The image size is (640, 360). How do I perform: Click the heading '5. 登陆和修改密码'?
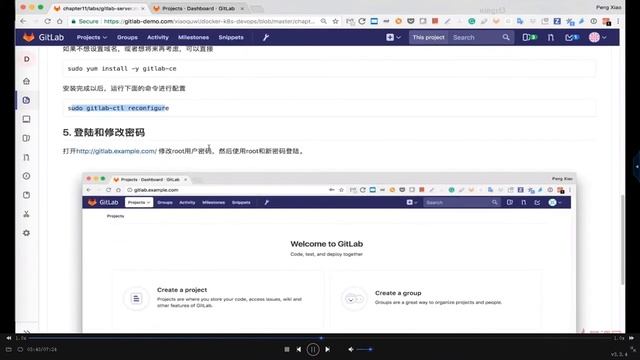click(104, 132)
